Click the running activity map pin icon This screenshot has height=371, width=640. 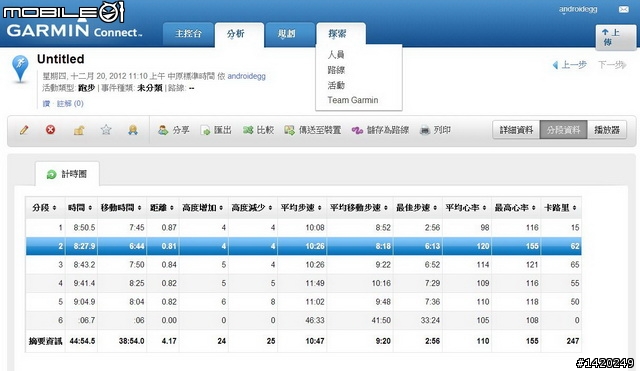20,69
